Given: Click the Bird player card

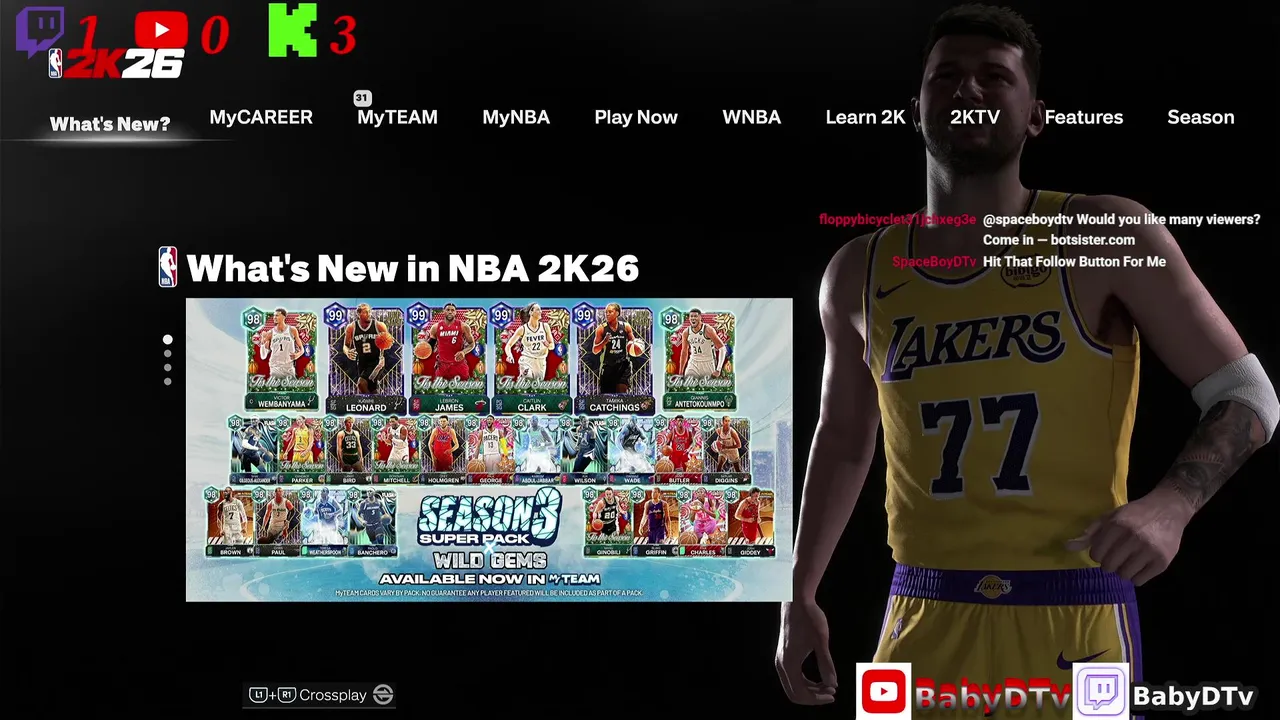Looking at the screenshot, I should point(349,451).
